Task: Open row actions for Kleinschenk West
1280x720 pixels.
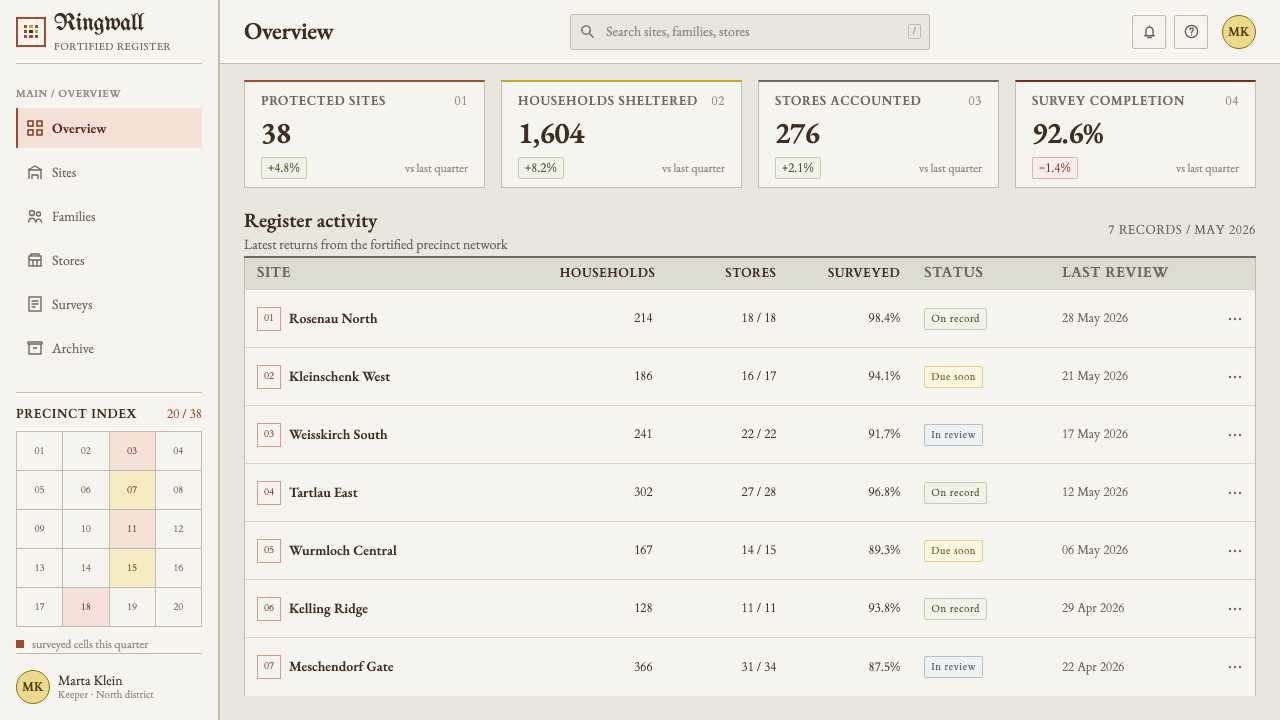Action: [1235, 377]
